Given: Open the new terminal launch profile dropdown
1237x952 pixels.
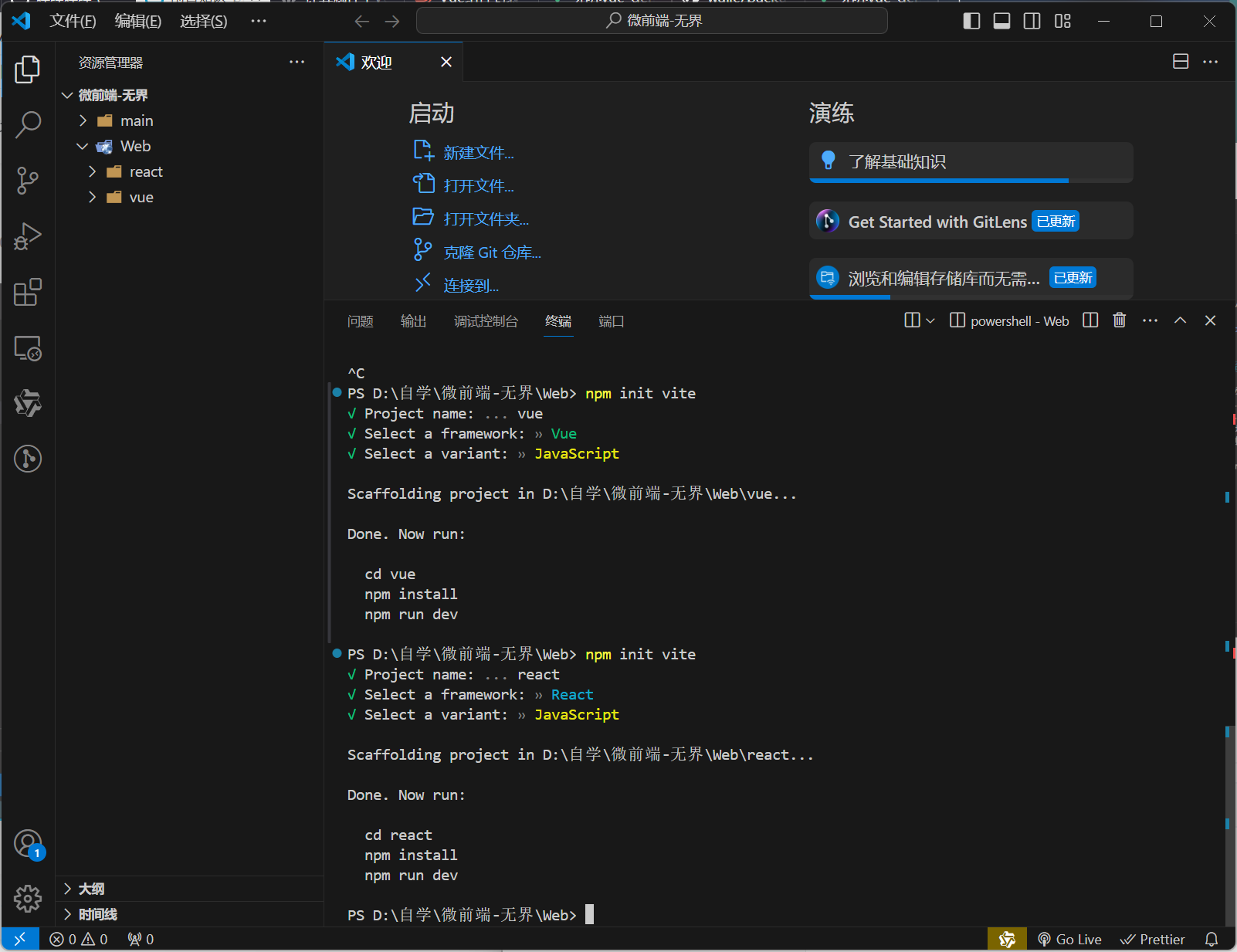Looking at the screenshot, I should click(930, 320).
